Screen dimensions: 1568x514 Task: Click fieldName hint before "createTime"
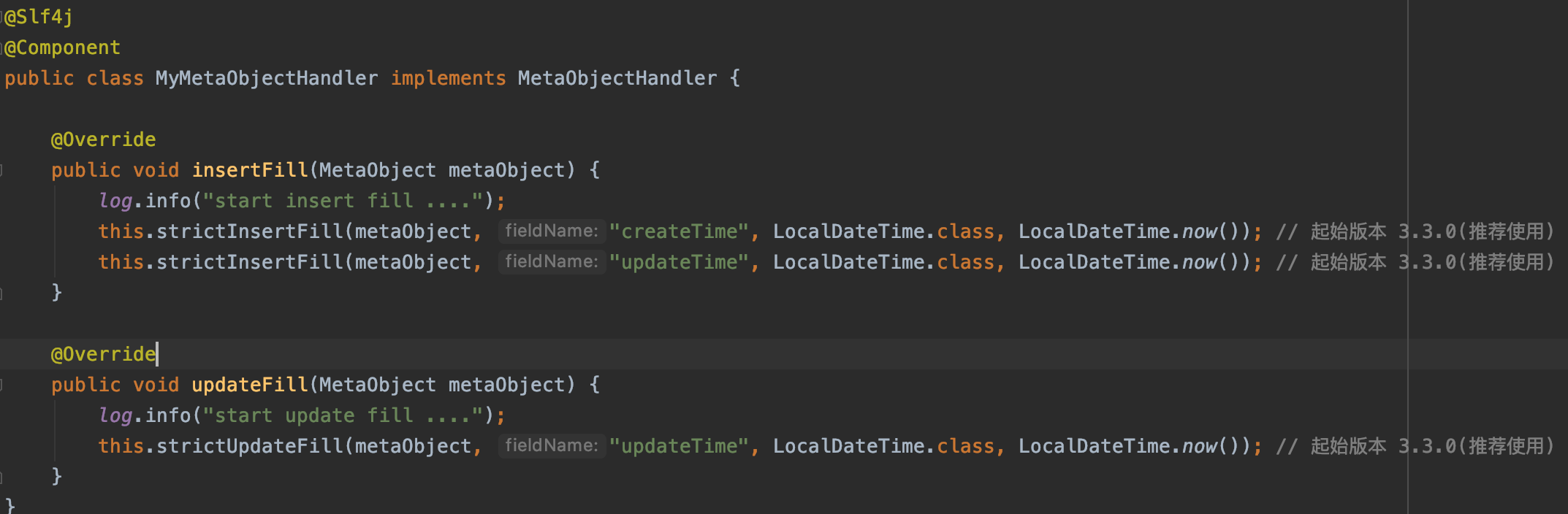coord(552,231)
